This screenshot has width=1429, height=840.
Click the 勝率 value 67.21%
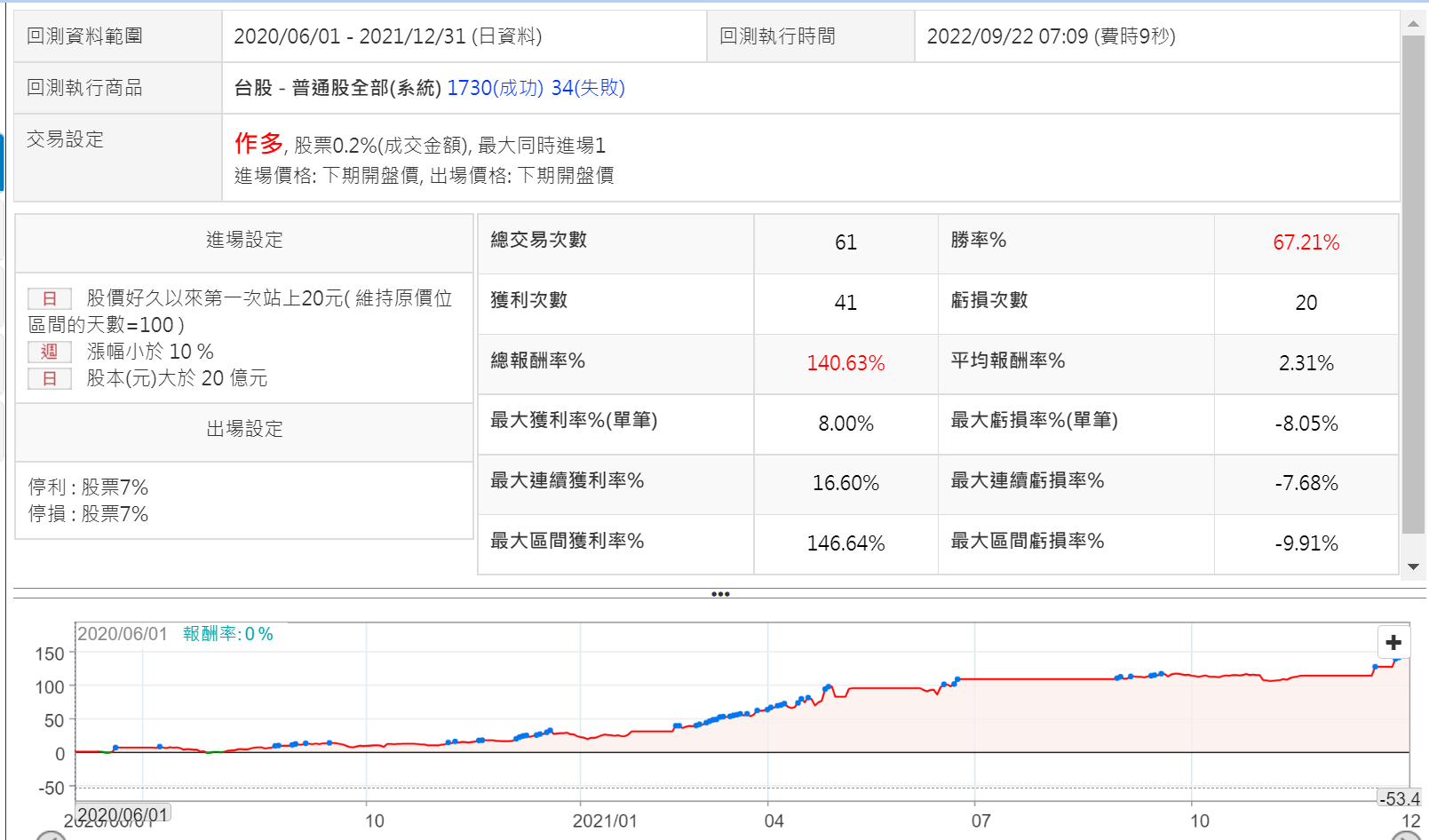pyautogui.click(x=1306, y=242)
